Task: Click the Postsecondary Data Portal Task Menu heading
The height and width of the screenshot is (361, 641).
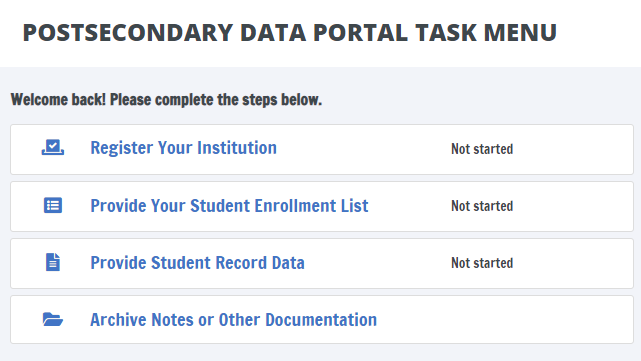Action: [290, 33]
